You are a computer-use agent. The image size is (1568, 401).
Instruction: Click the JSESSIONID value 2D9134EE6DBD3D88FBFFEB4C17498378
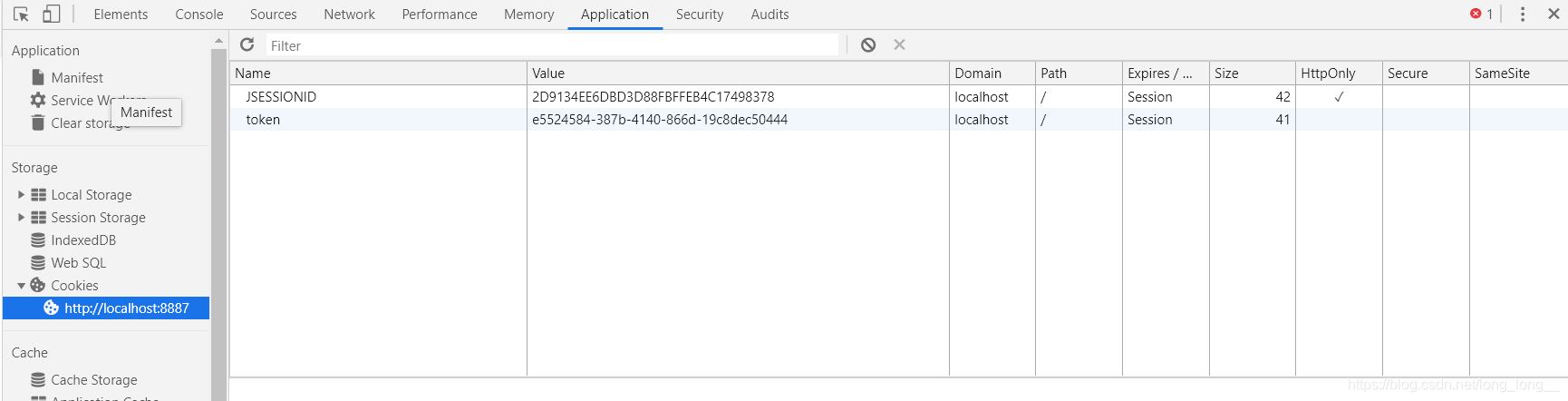(x=653, y=97)
